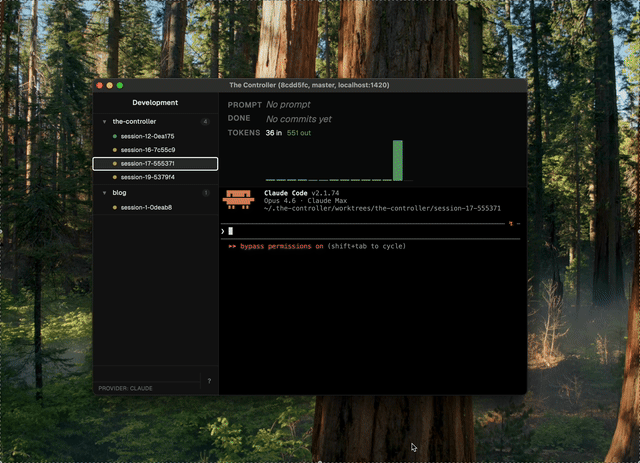Screen dimensions: 640x463
Task: Click the TOKENS label
Action: coord(244,133)
